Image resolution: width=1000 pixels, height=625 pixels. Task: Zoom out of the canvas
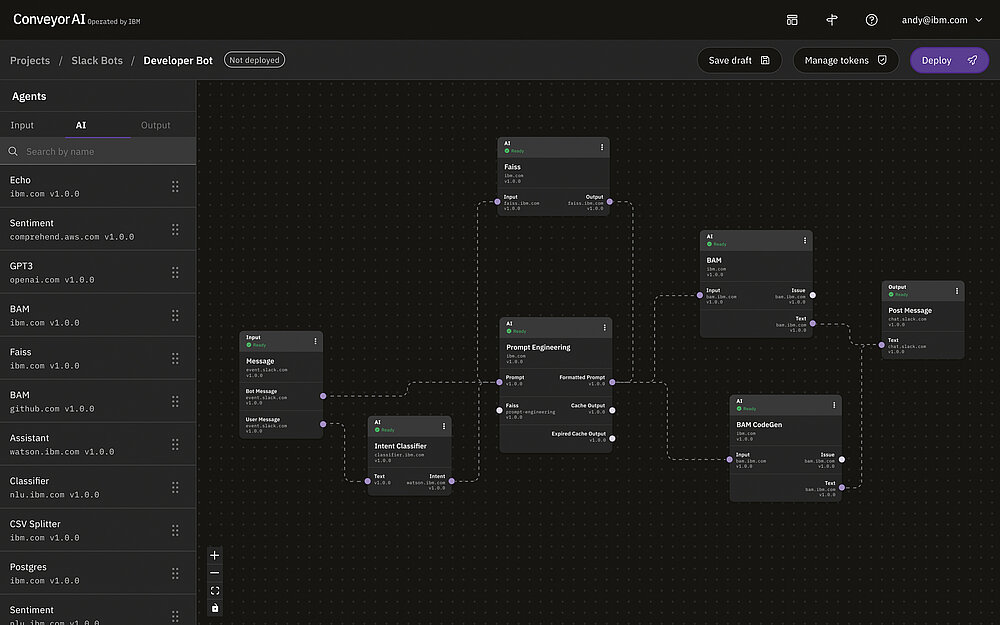(215, 573)
